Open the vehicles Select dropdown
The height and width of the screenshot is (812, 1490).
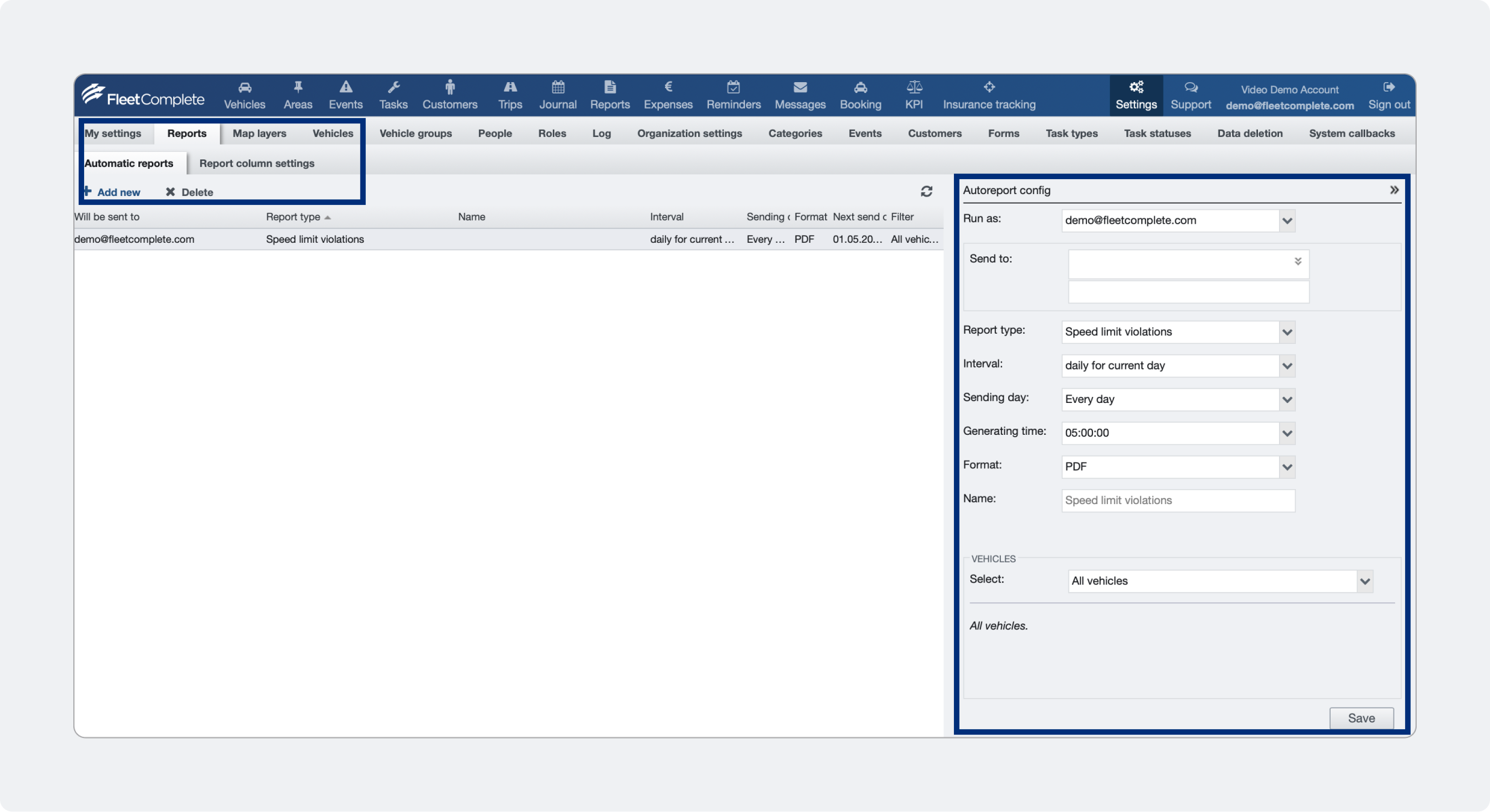point(1365,581)
